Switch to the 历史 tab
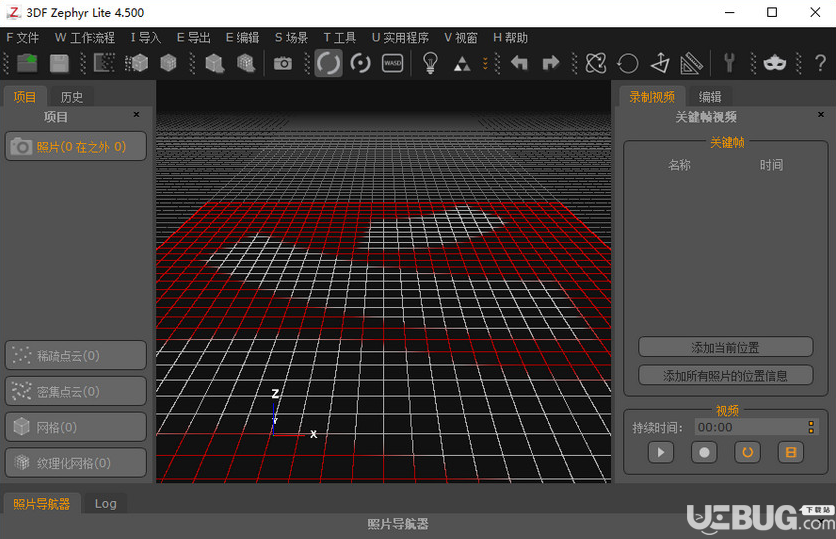The height and width of the screenshot is (539, 836). (x=71, y=97)
